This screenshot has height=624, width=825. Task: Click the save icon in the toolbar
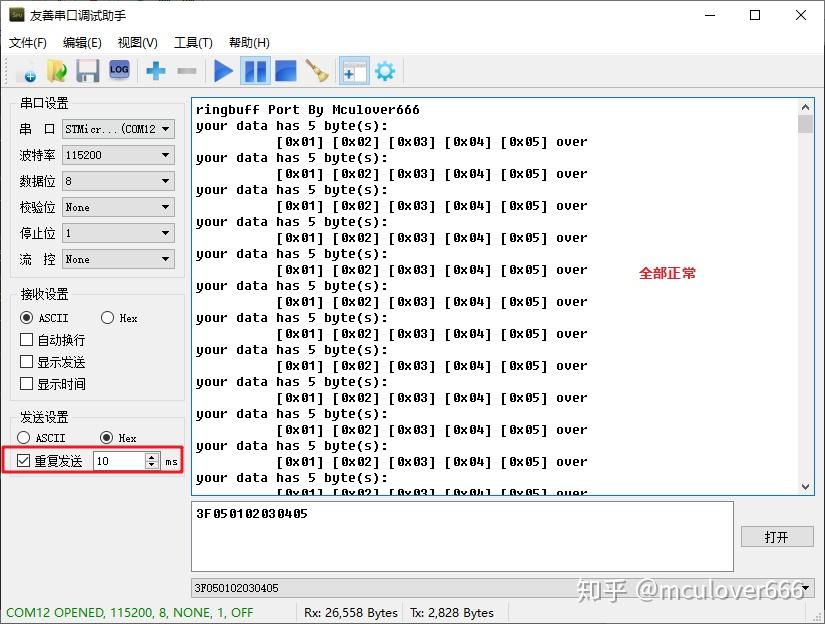tap(88, 70)
